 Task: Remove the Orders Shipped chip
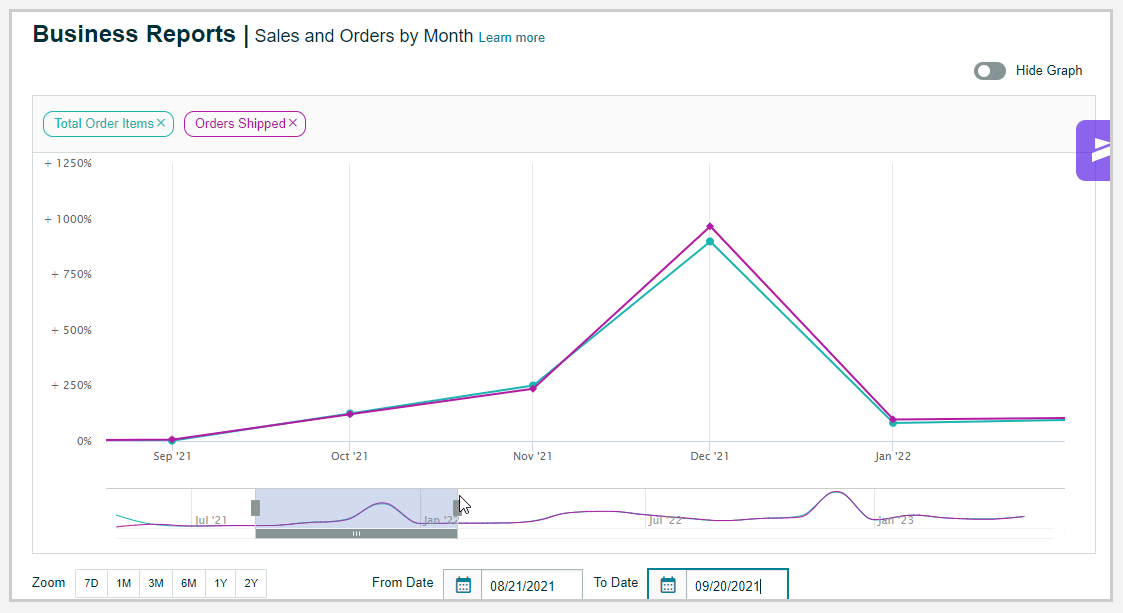click(x=293, y=123)
